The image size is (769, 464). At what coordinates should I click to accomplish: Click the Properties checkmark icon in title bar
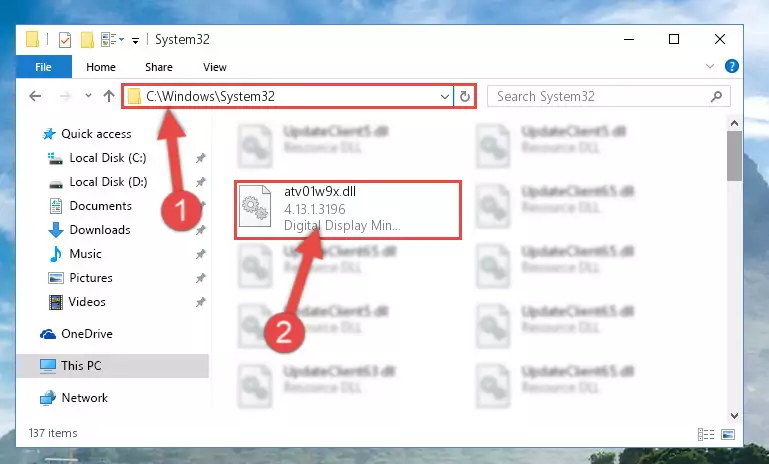tap(65, 39)
